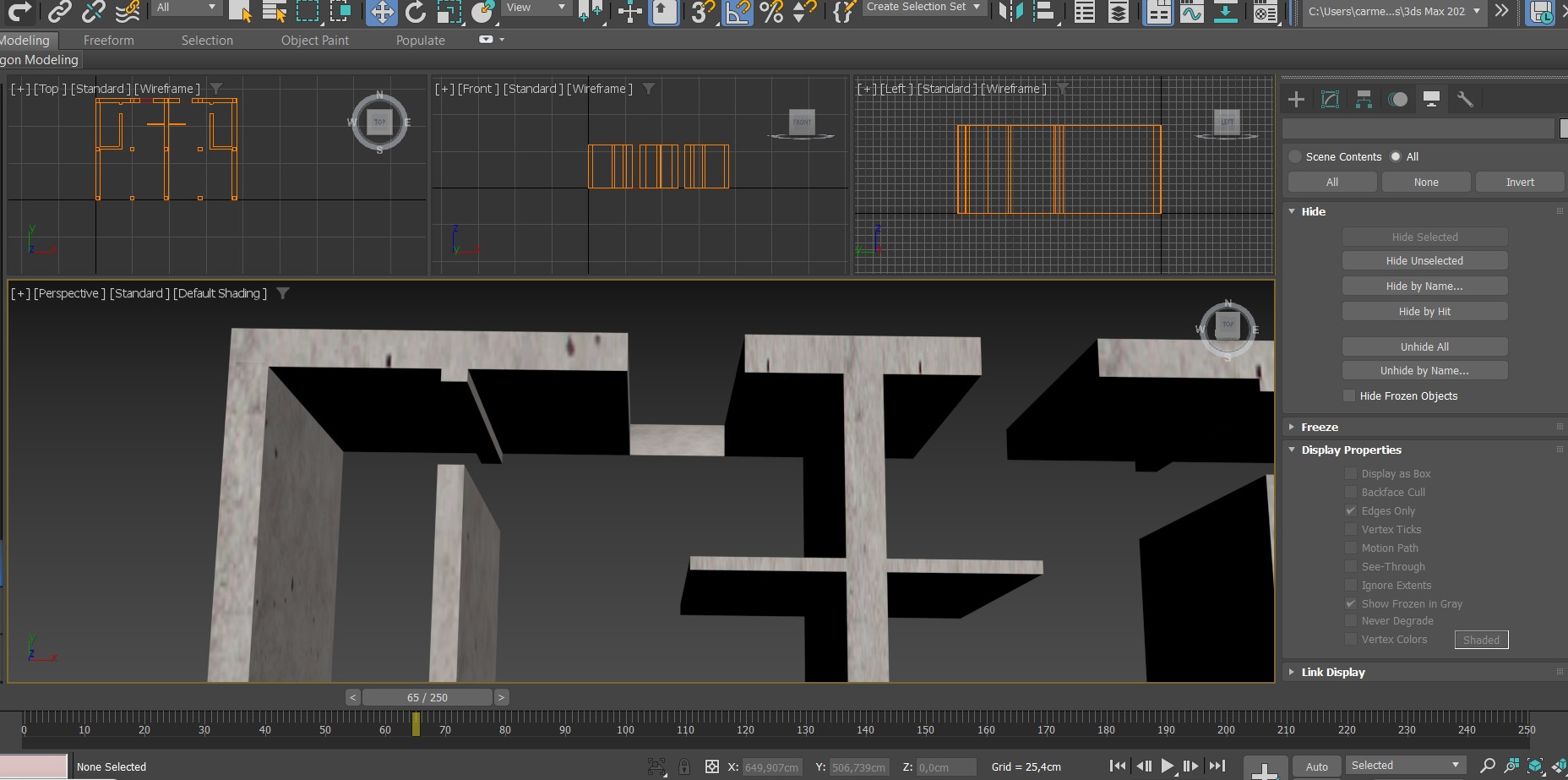Expand the Freeze rollout
1568x780 pixels.
tap(1320, 427)
